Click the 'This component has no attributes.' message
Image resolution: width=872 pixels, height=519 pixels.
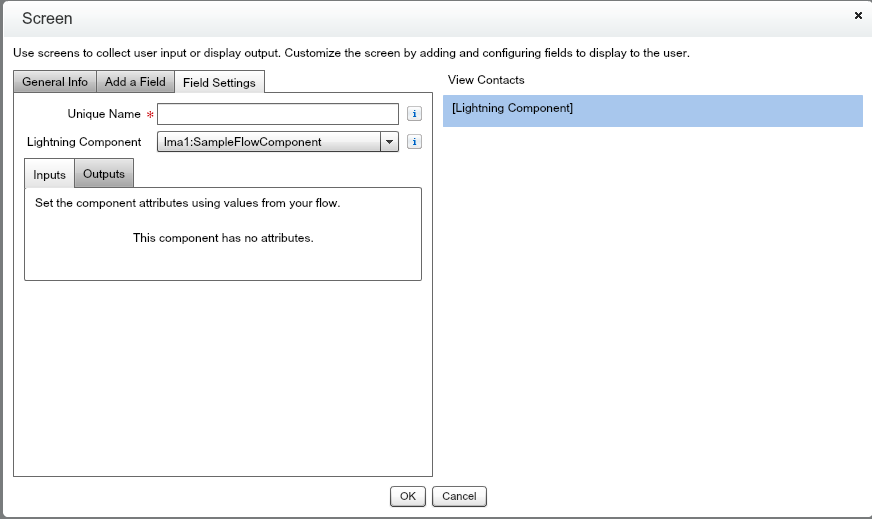pos(223,238)
